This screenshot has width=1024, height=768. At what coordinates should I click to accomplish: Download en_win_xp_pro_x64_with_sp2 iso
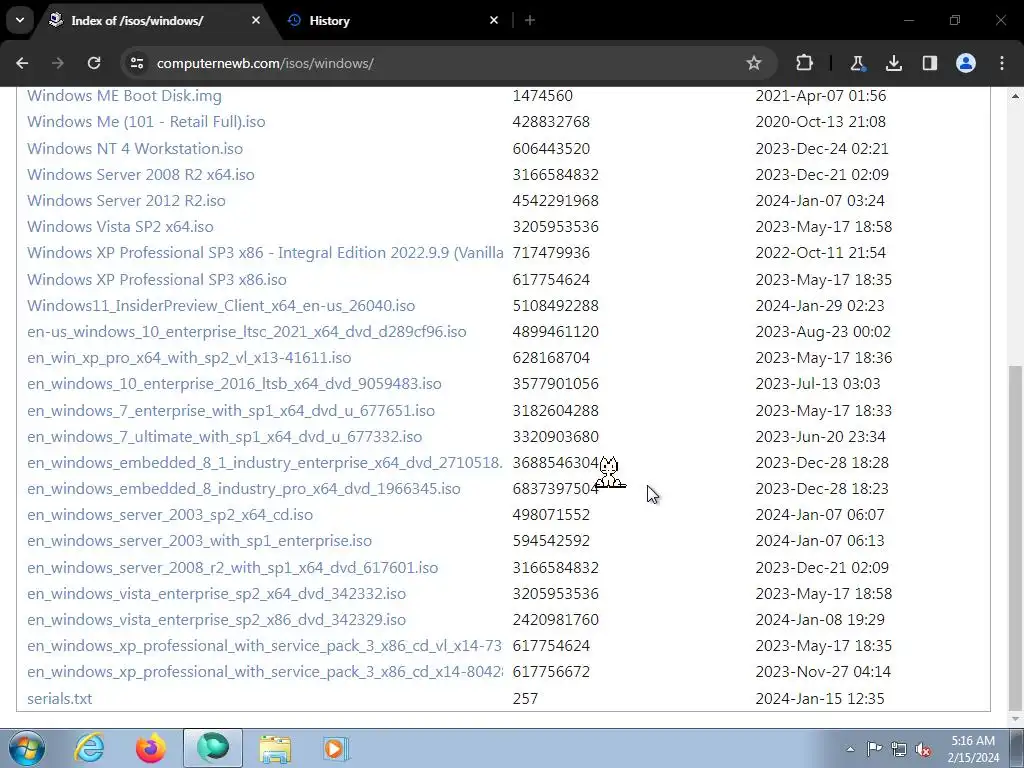click(x=189, y=359)
